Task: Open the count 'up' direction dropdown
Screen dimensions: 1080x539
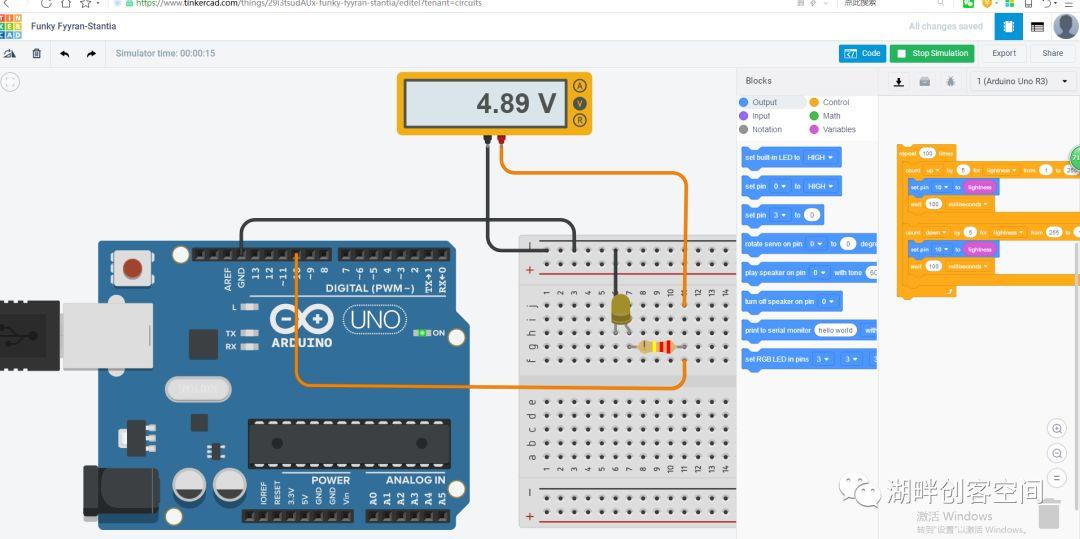Action: (933, 170)
